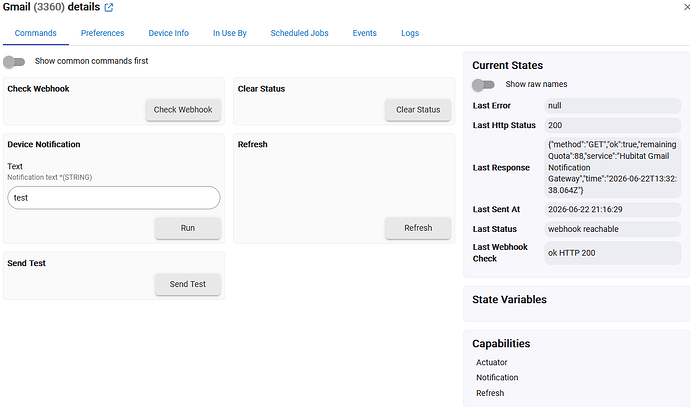
Task: Click the Last Response JSON text
Action: 613,167
